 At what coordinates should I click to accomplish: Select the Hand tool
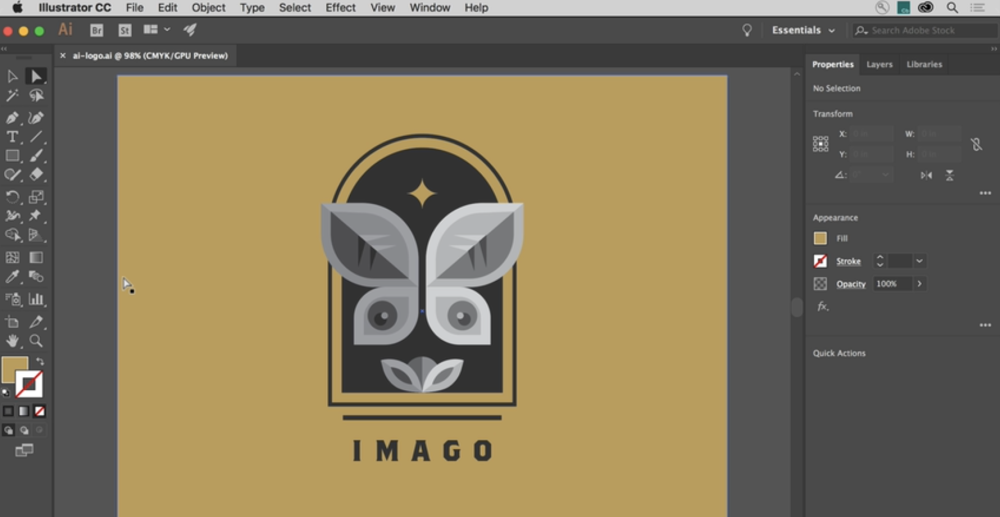[x=12, y=341]
